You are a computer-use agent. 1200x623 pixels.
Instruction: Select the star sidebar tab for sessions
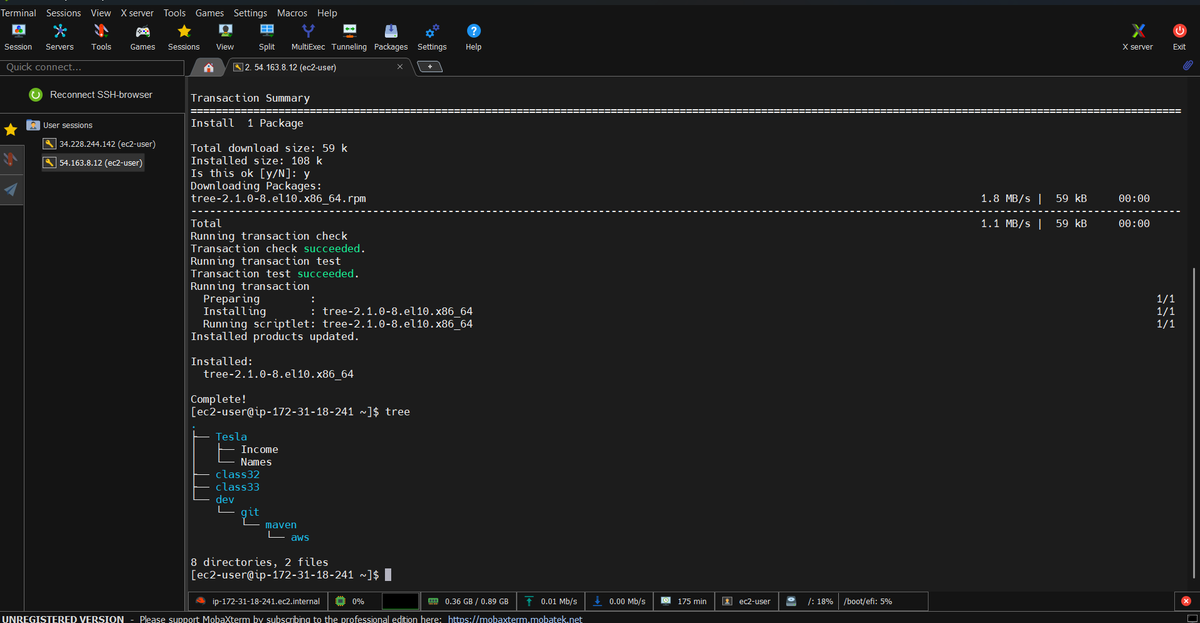[11, 130]
